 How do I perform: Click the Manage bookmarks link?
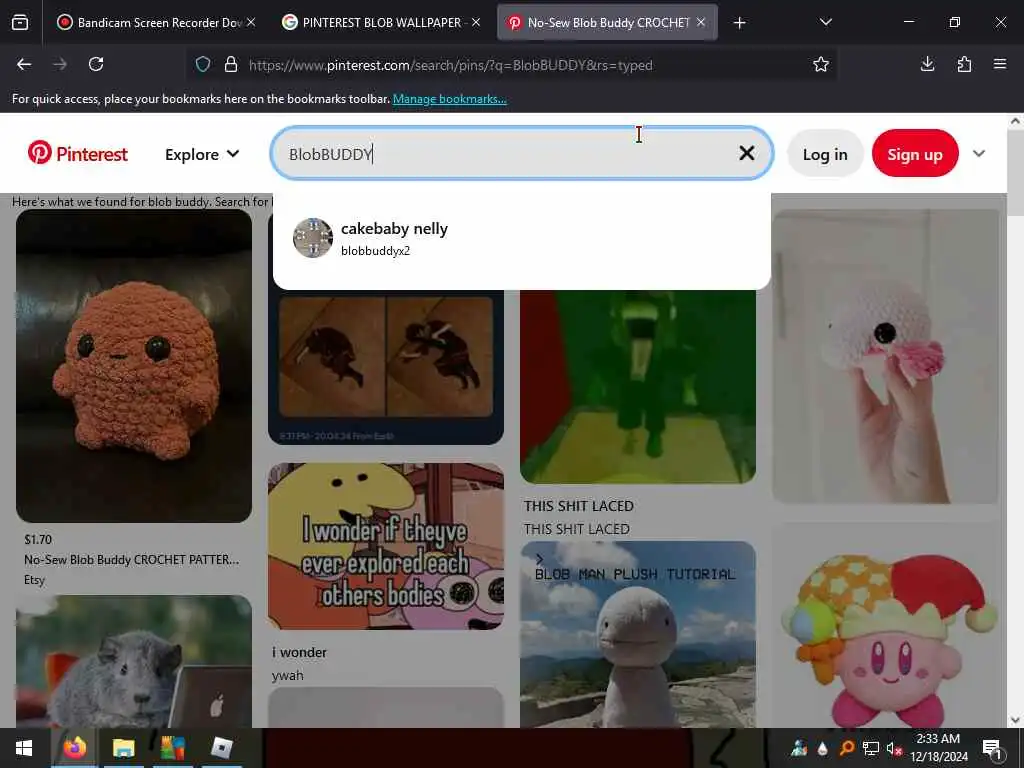(x=449, y=99)
